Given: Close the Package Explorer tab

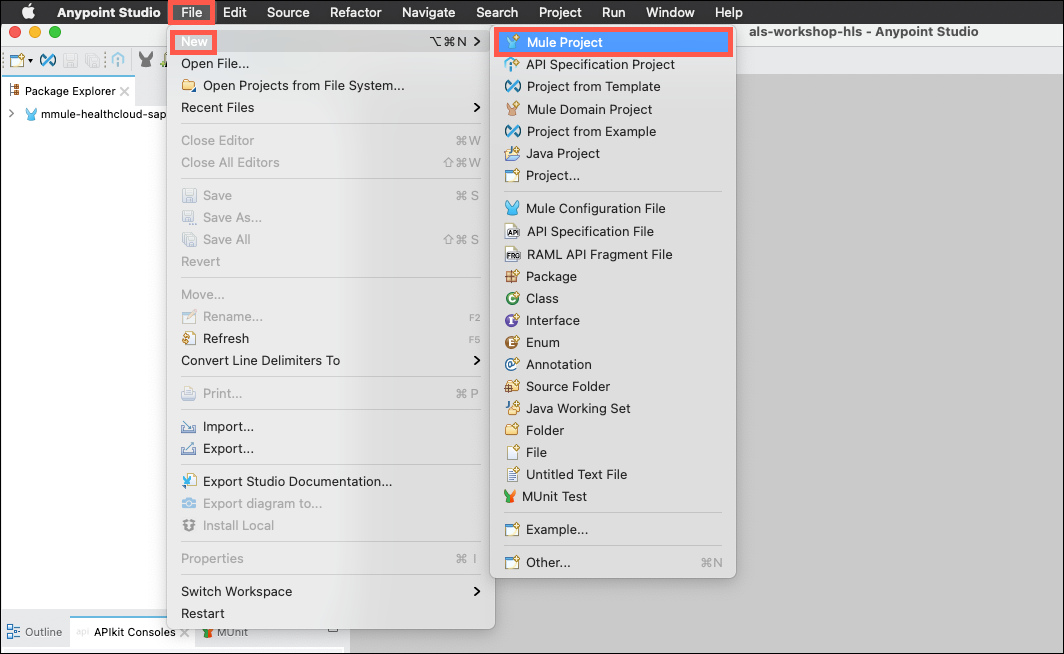Looking at the screenshot, I should [x=125, y=91].
